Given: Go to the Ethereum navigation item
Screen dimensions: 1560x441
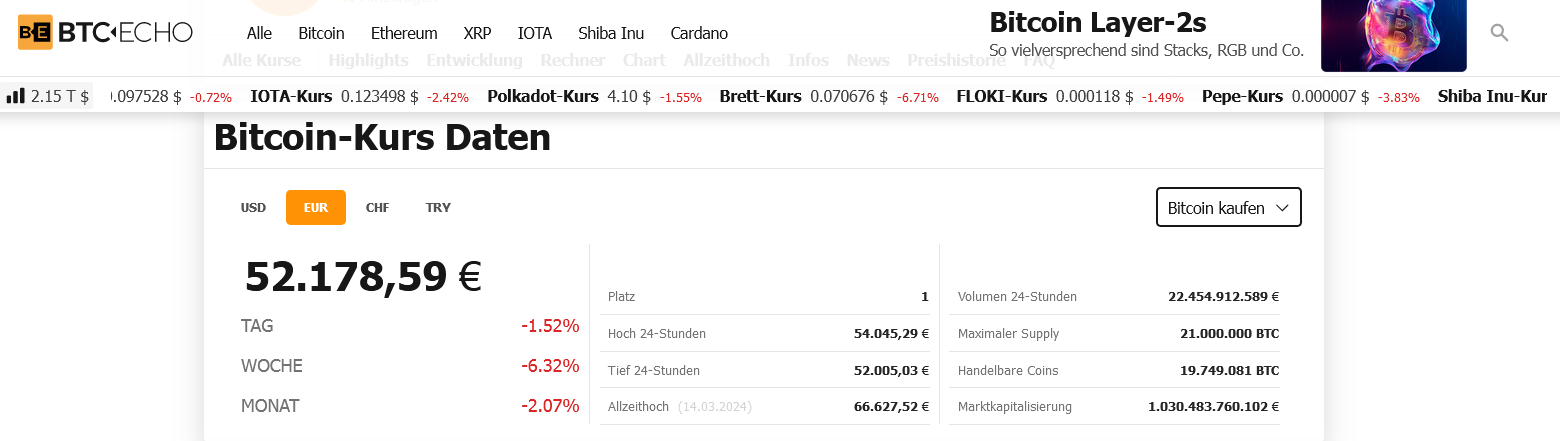Looking at the screenshot, I should (404, 33).
